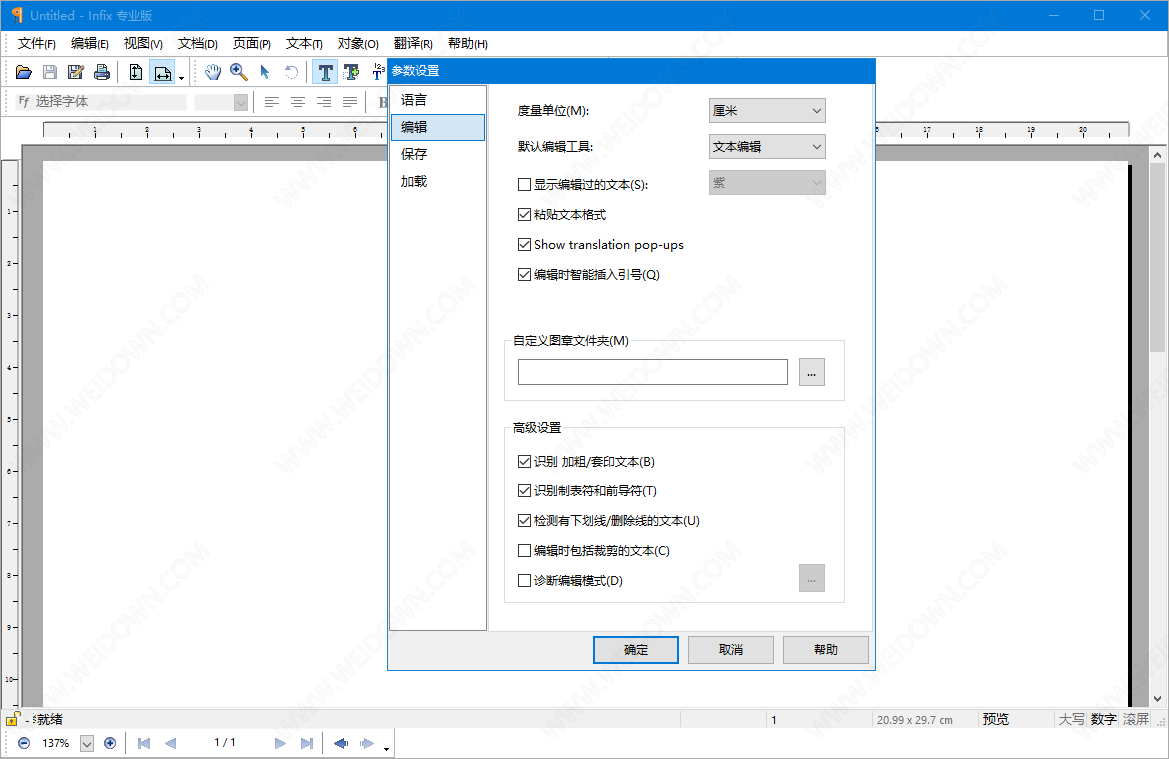Click the Undo rotate arrow icon
The width and height of the screenshot is (1169, 759).
(292, 72)
